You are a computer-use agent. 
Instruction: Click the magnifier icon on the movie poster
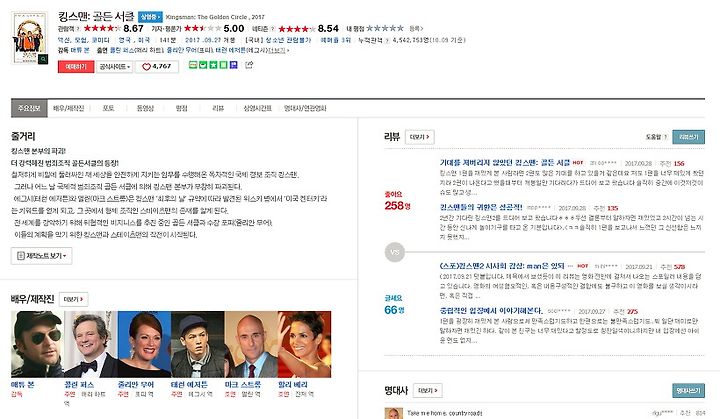[x=43, y=59]
